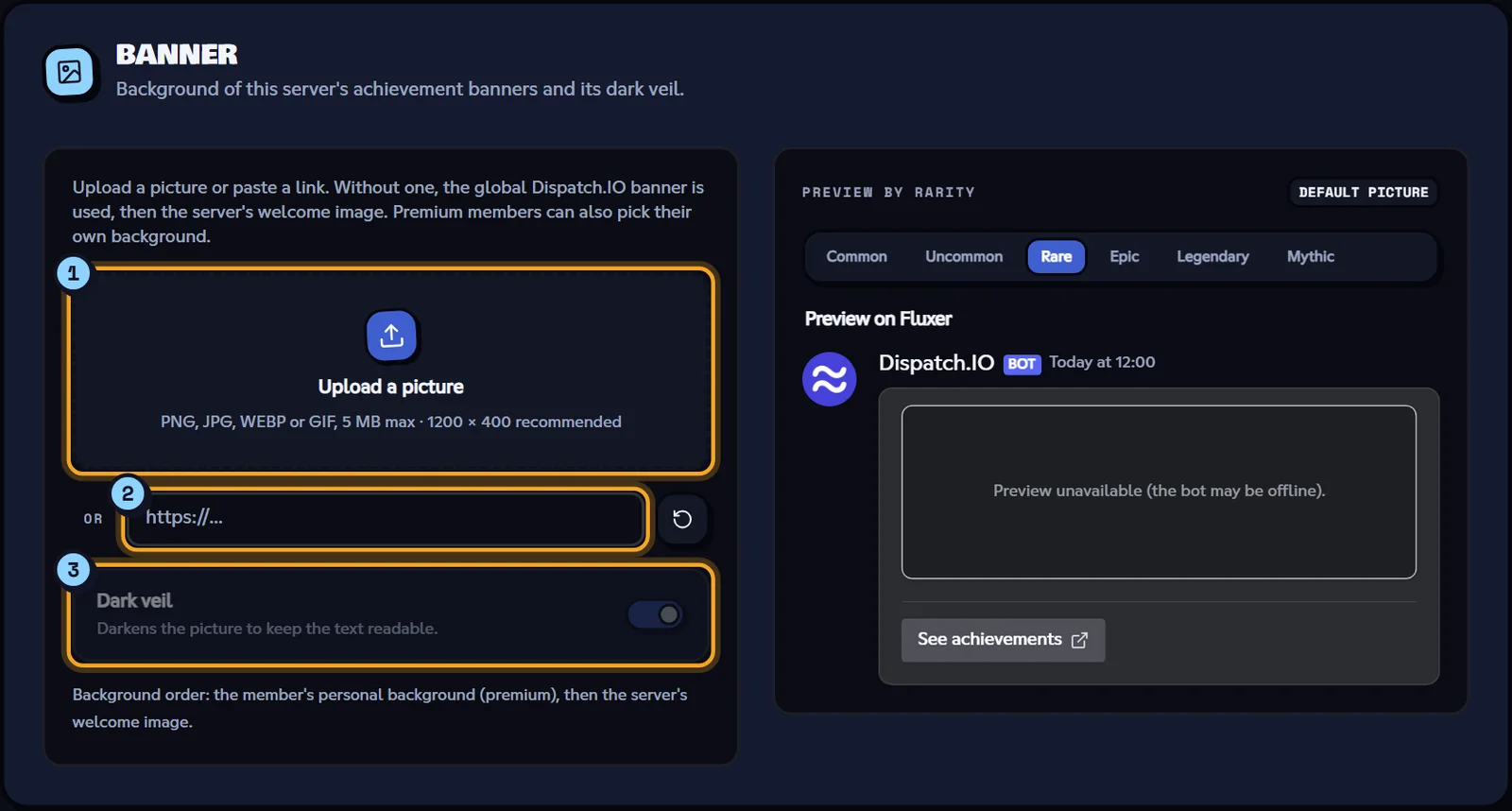This screenshot has height=811, width=1512.
Task: Click the Preview by Rarity label
Action: click(888, 193)
